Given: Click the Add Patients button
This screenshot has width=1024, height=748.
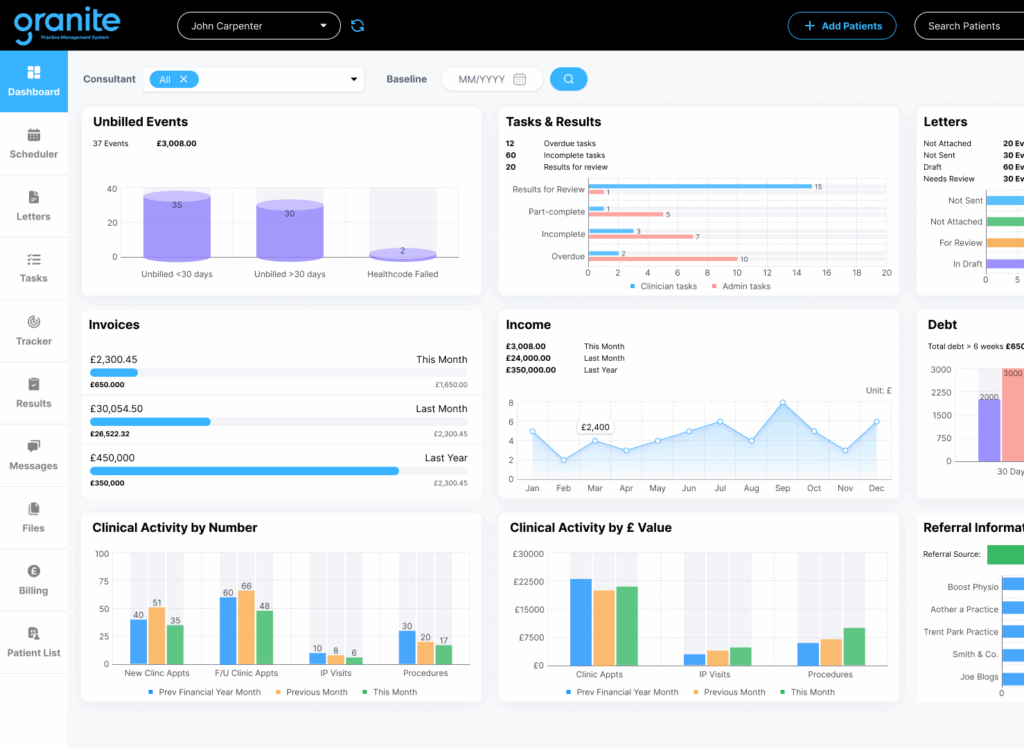Looking at the screenshot, I should 841,26.
